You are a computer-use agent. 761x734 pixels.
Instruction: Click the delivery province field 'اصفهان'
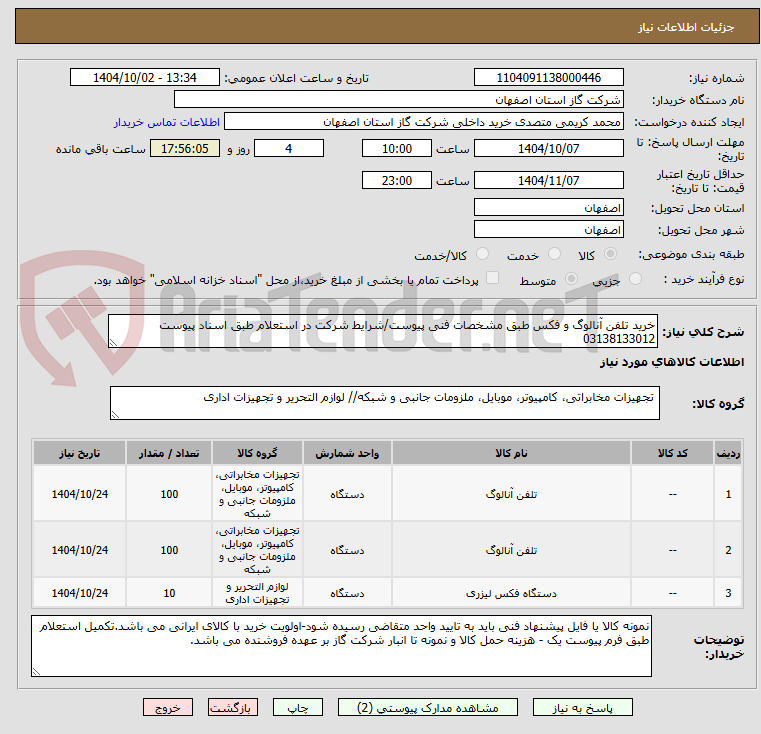[x=548, y=207]
